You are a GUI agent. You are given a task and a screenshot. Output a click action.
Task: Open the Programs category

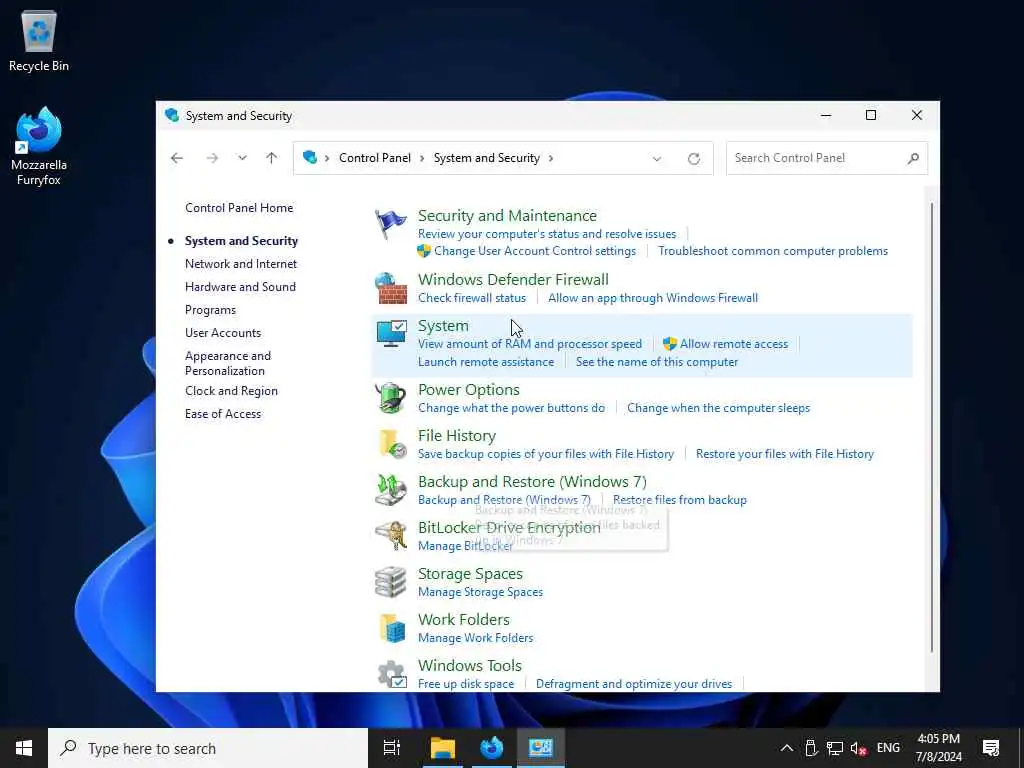(x=210, y=310)
